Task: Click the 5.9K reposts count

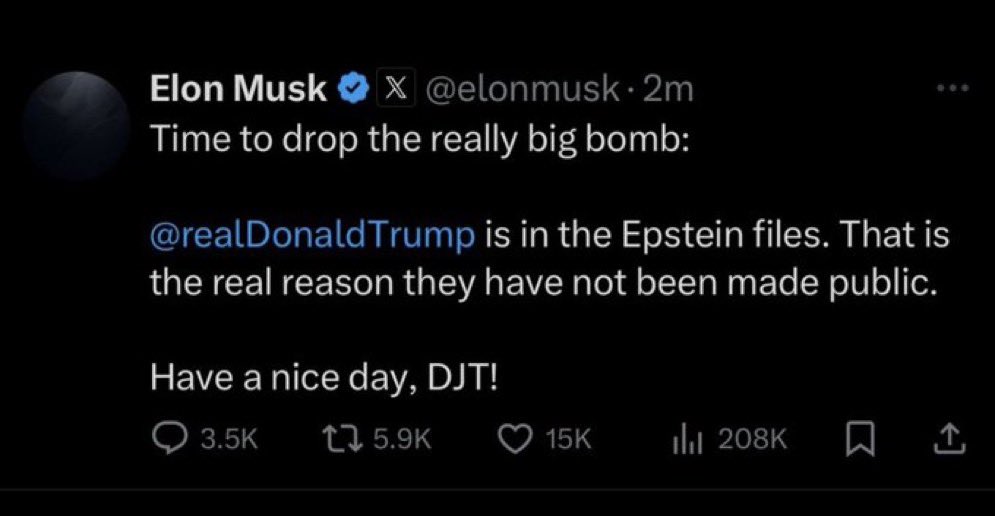Action: click(402, 439)
